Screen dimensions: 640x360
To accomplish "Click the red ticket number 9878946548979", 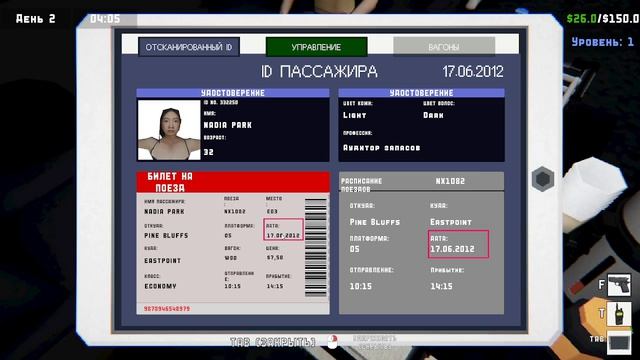I will 167,309.
